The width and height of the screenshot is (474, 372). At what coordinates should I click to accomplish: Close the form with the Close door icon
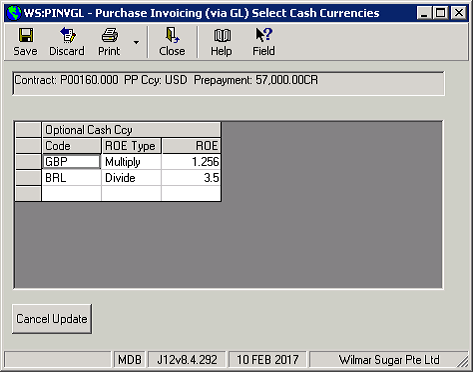pyautogui.click(x=172, y=35)
